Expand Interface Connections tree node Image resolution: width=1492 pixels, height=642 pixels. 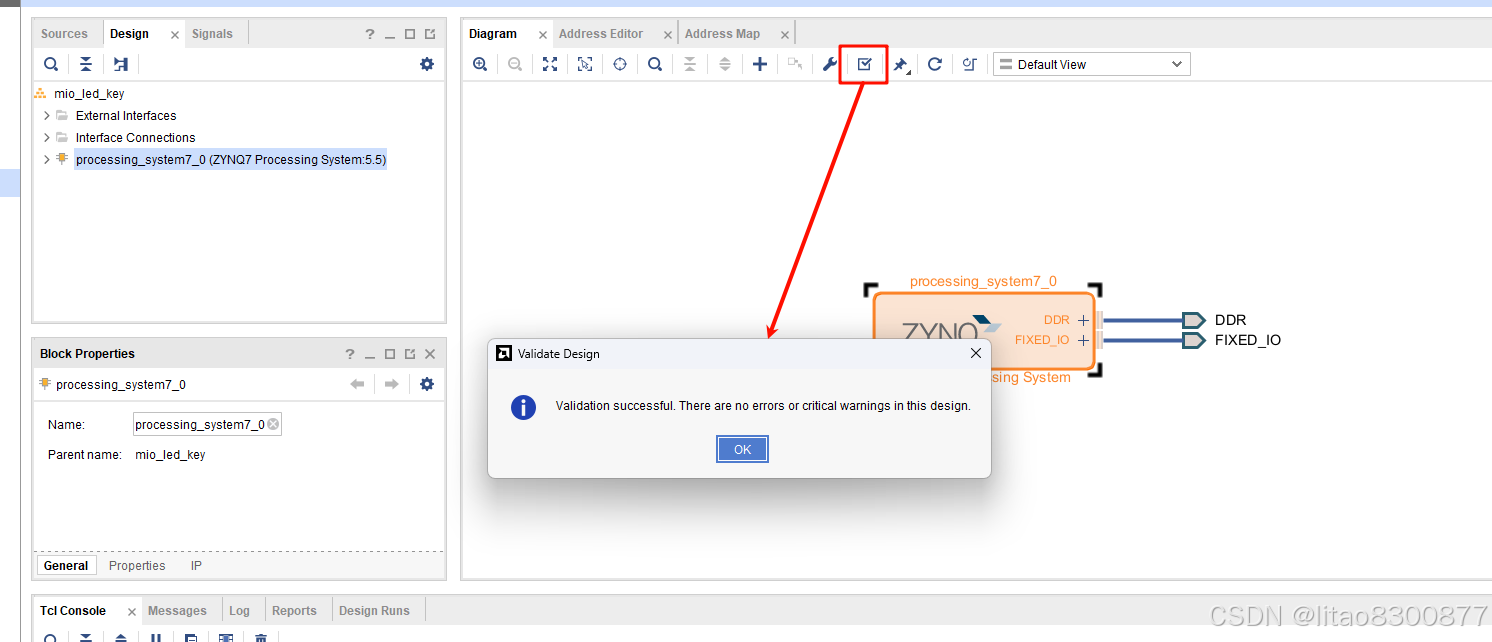click(46, 138)
